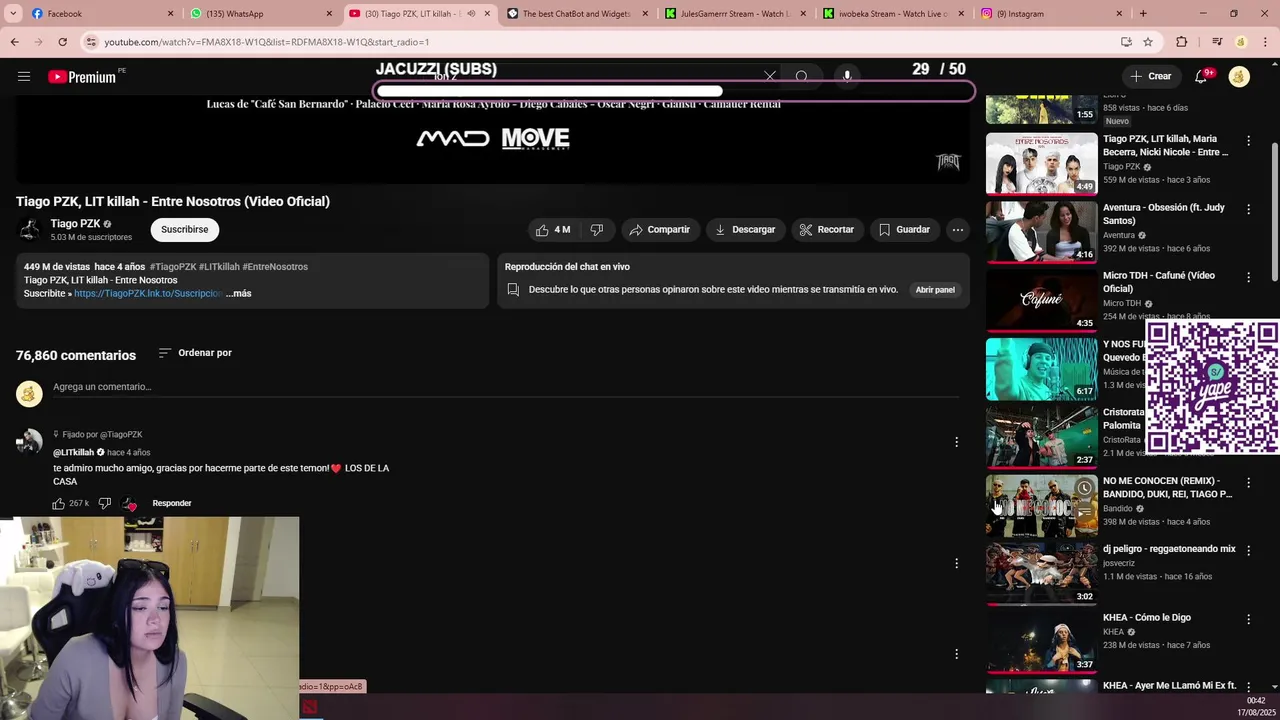Open Micro TDH Cafuné video thumbnail
The image size is (1280, 720).
point(1041,300)
